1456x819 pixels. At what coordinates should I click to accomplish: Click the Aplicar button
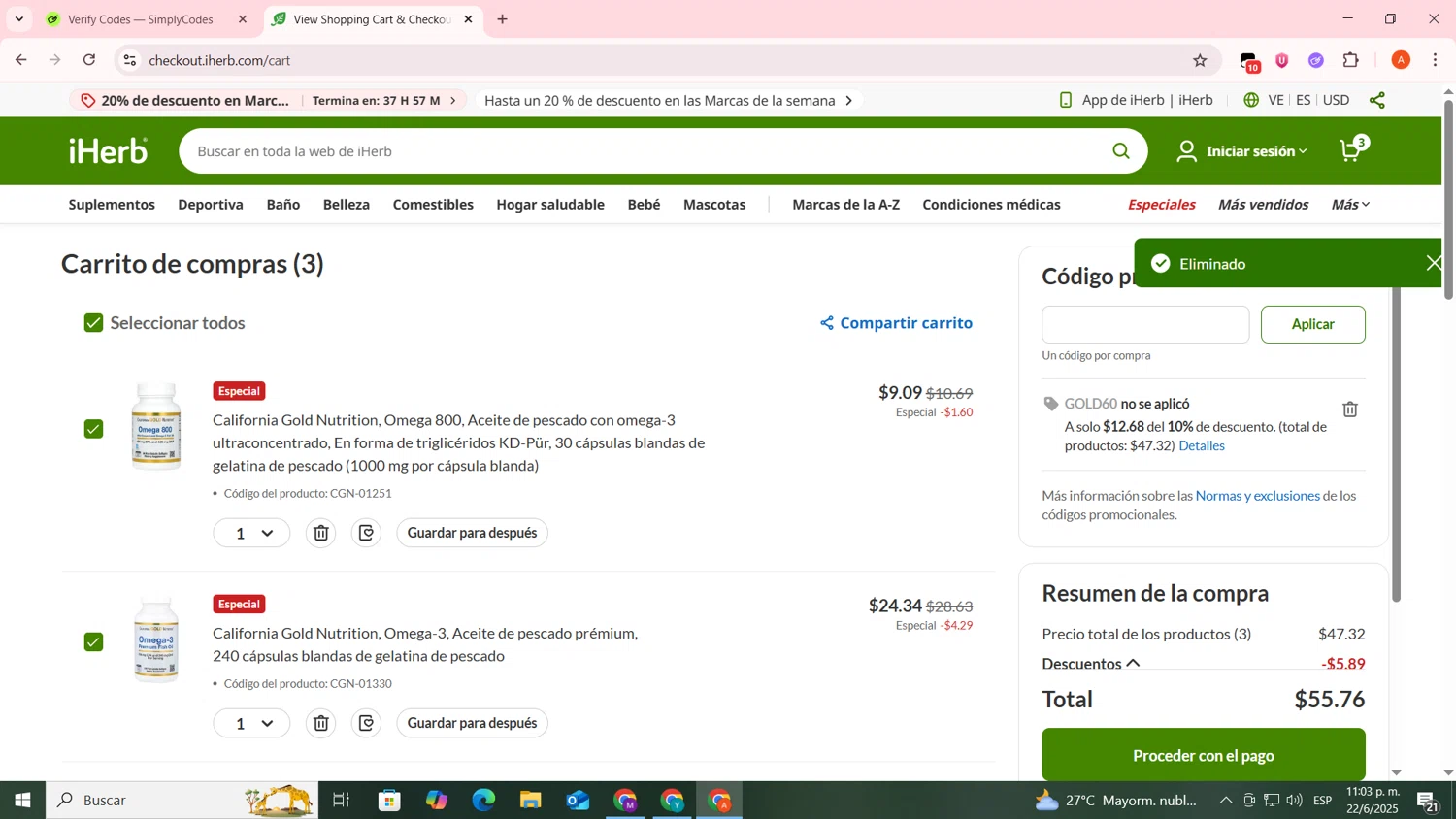pyautogui.click(x=1312, y=324)
